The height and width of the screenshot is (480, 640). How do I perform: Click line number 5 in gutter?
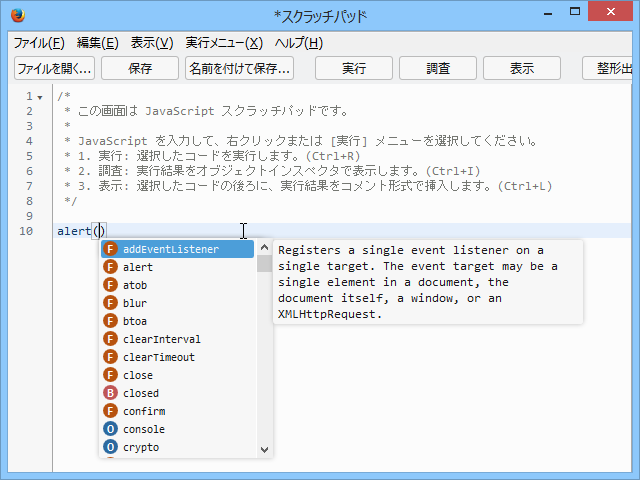point(29,156)
